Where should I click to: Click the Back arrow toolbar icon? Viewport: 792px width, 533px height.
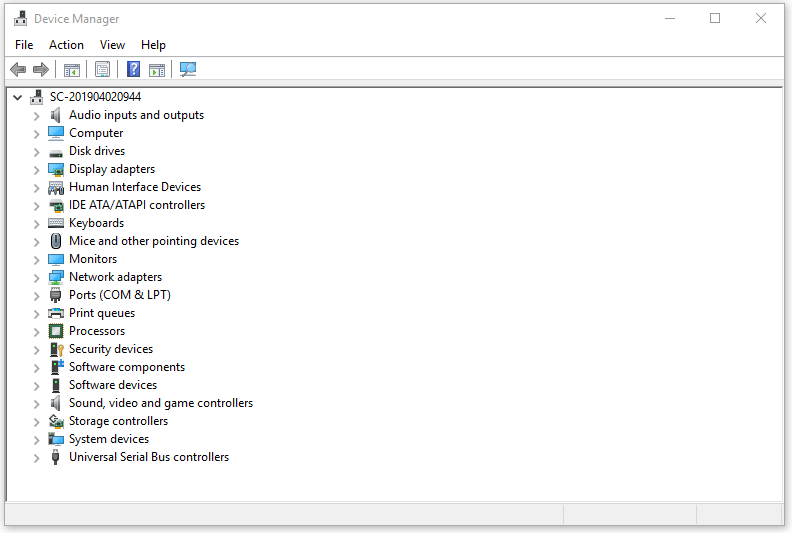(18, 69)
